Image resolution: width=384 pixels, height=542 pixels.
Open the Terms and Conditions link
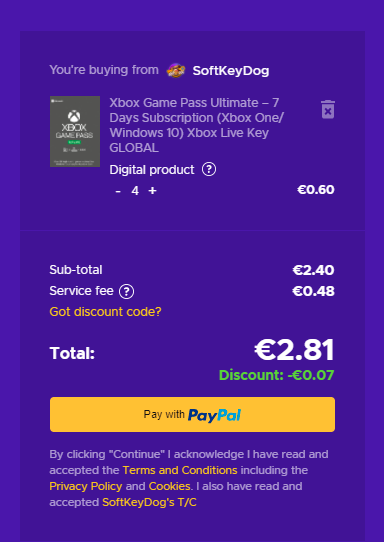180,470
